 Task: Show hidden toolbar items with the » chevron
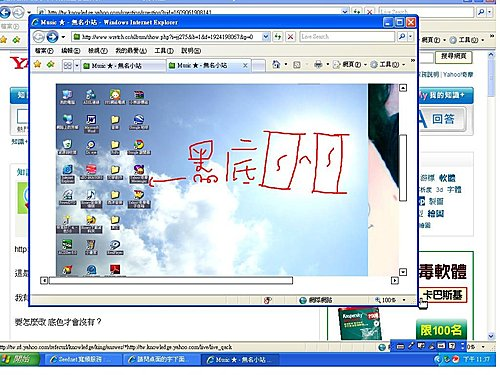coord(413,61)
